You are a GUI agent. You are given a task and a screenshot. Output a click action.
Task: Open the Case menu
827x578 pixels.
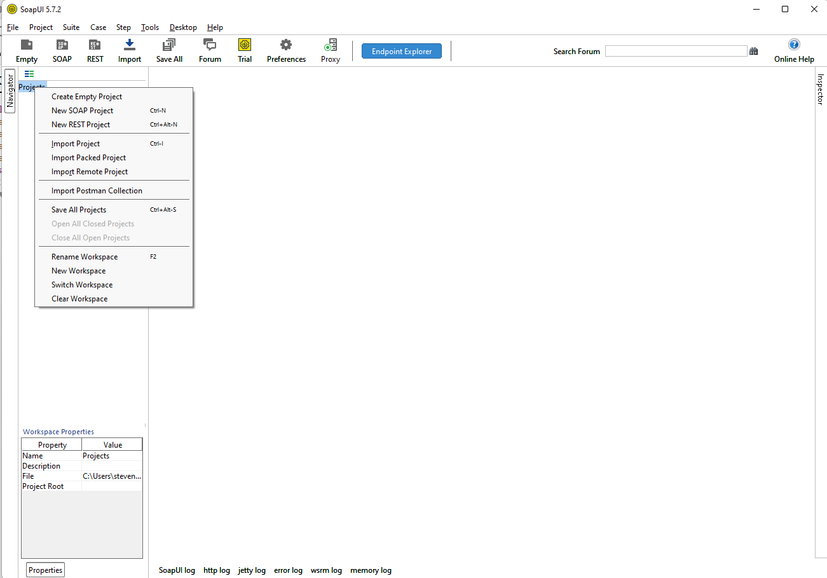tap(98, 27)
